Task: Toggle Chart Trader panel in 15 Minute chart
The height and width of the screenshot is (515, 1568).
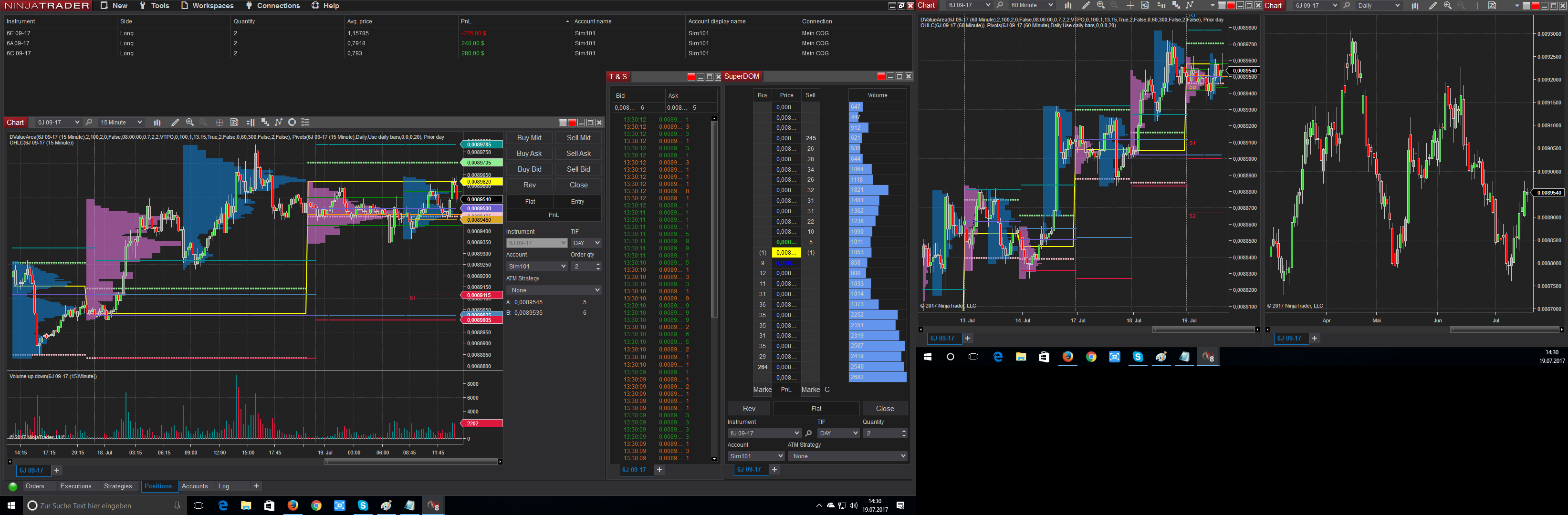Action: coord(250,122)
